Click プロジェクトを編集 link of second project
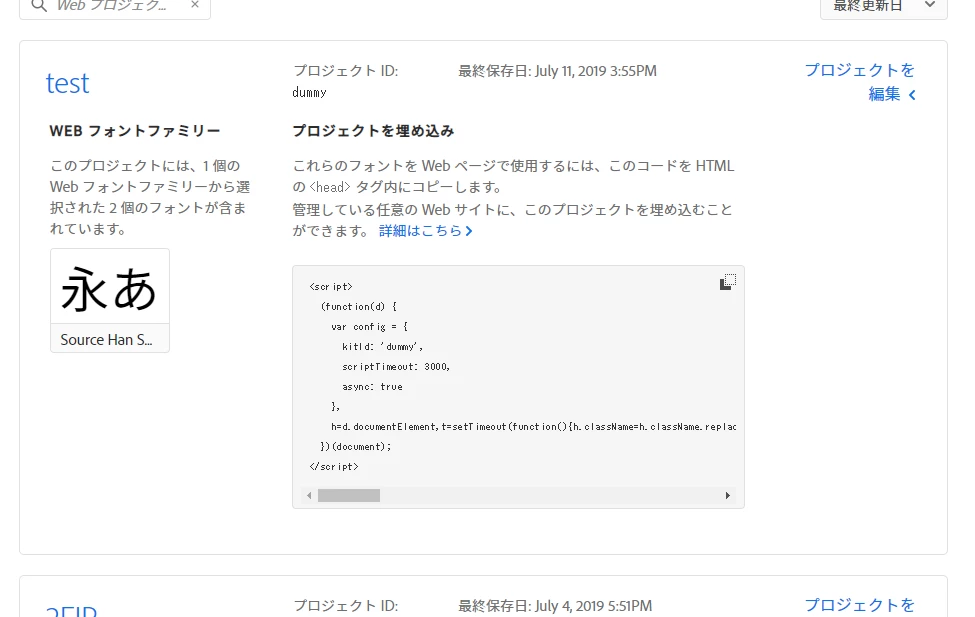Viewport: 975px width, 617px height. pos(860,605)
